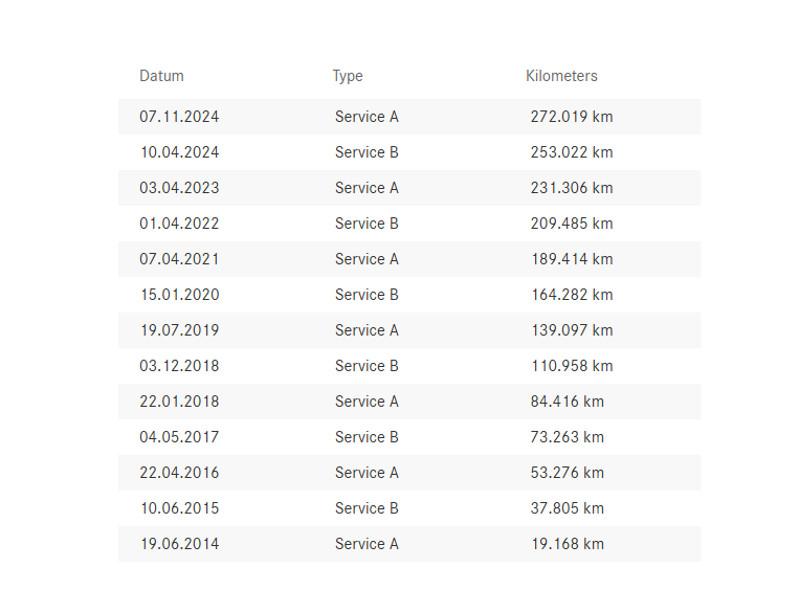The image size is (800, 600).
Task: Click the Kilometers column header
Action: pos(561,76)
